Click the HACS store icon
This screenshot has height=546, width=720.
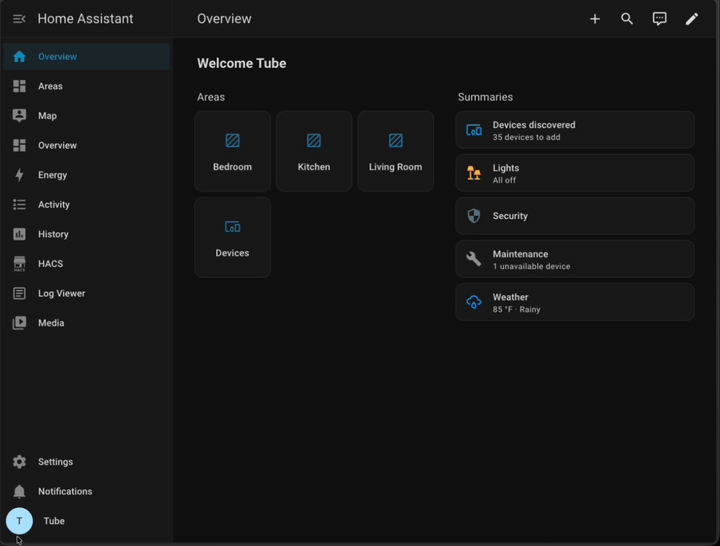(19, 264)
